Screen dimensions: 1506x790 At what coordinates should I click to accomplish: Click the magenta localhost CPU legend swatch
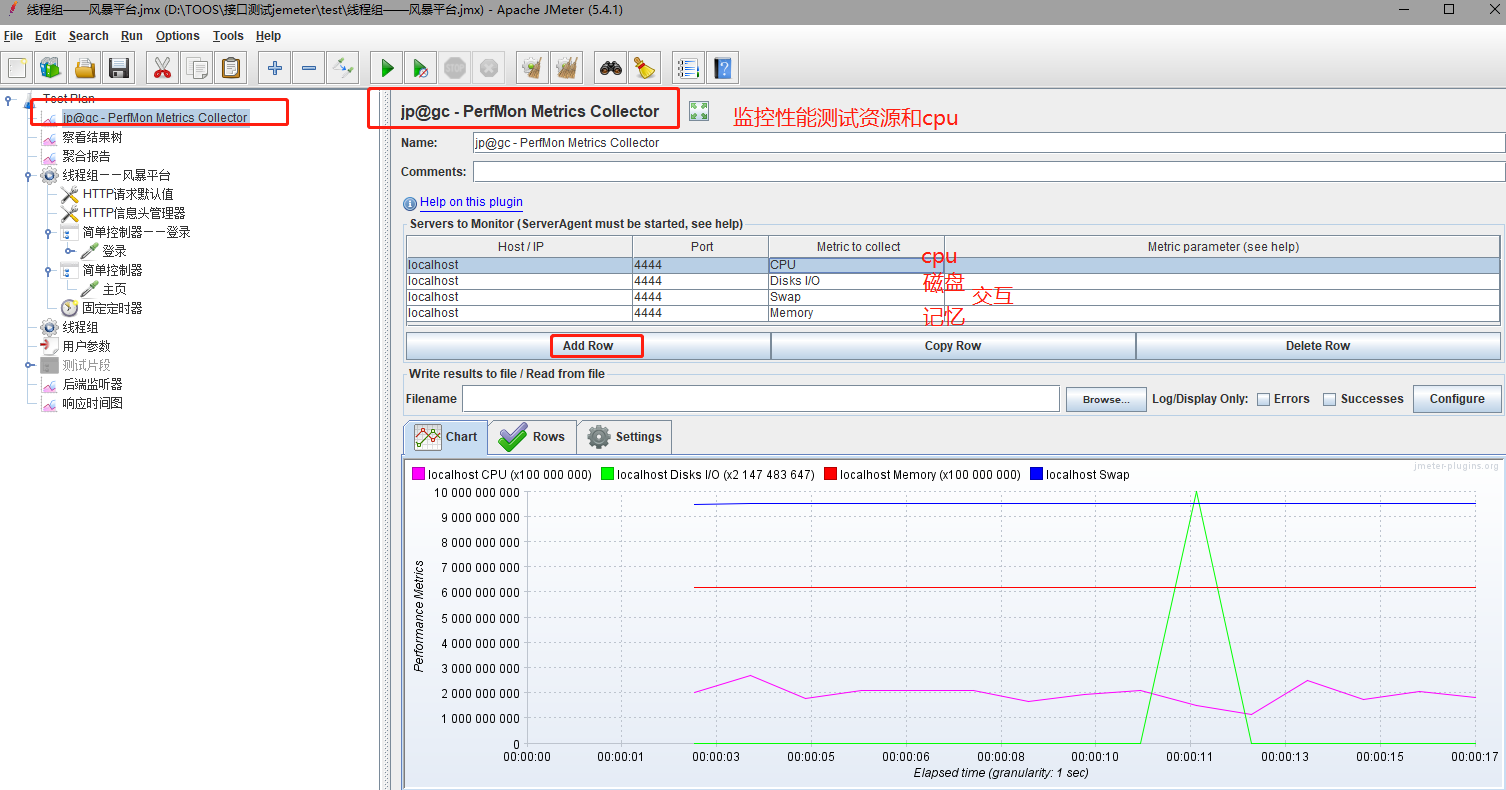pyautogui.click(x=419, y=475)
